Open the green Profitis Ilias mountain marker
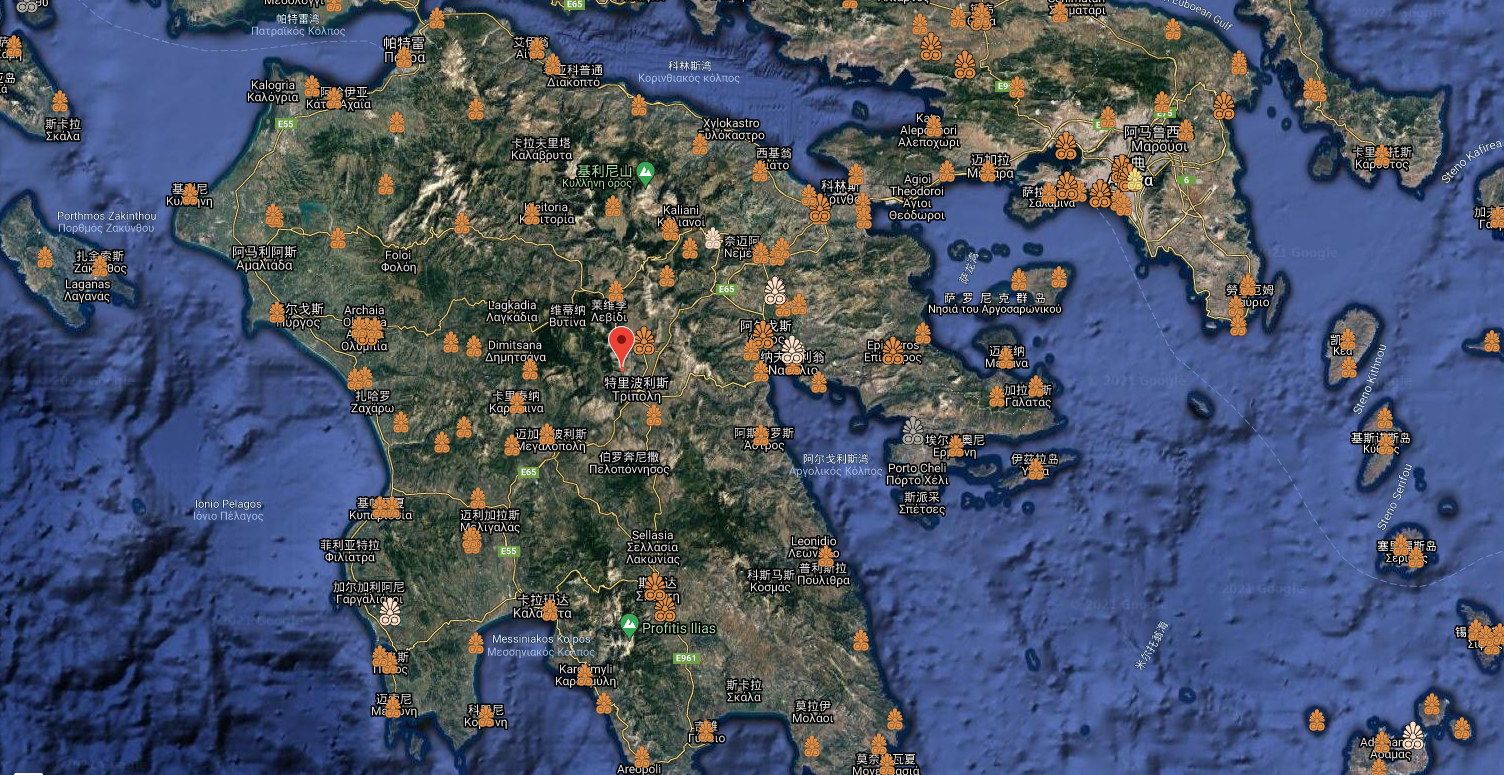 (x=629, y=626)
